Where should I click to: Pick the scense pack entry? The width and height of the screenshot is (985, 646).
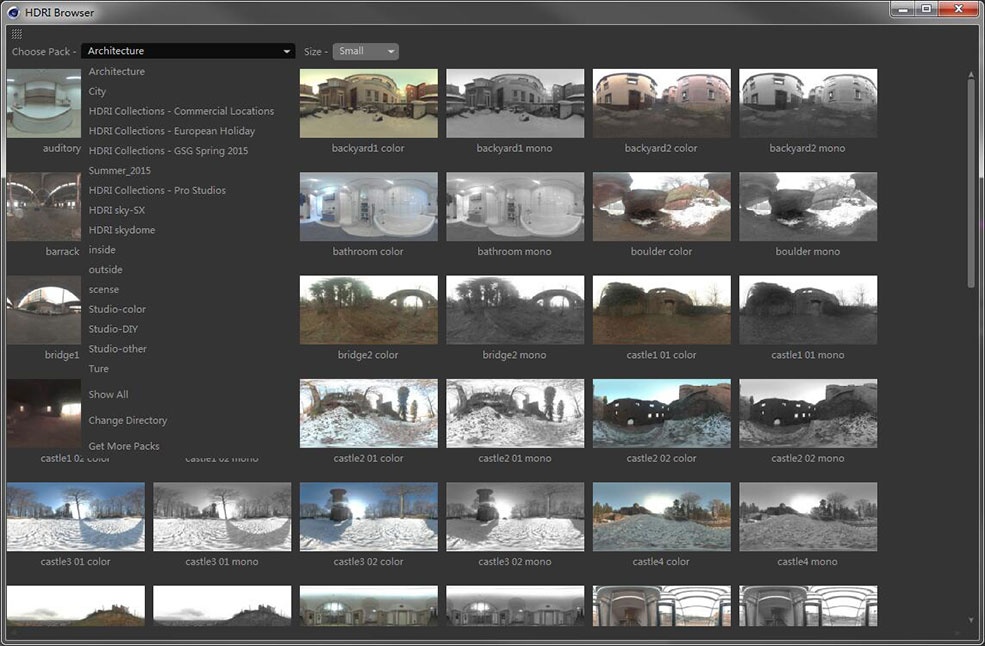(103, 289)
